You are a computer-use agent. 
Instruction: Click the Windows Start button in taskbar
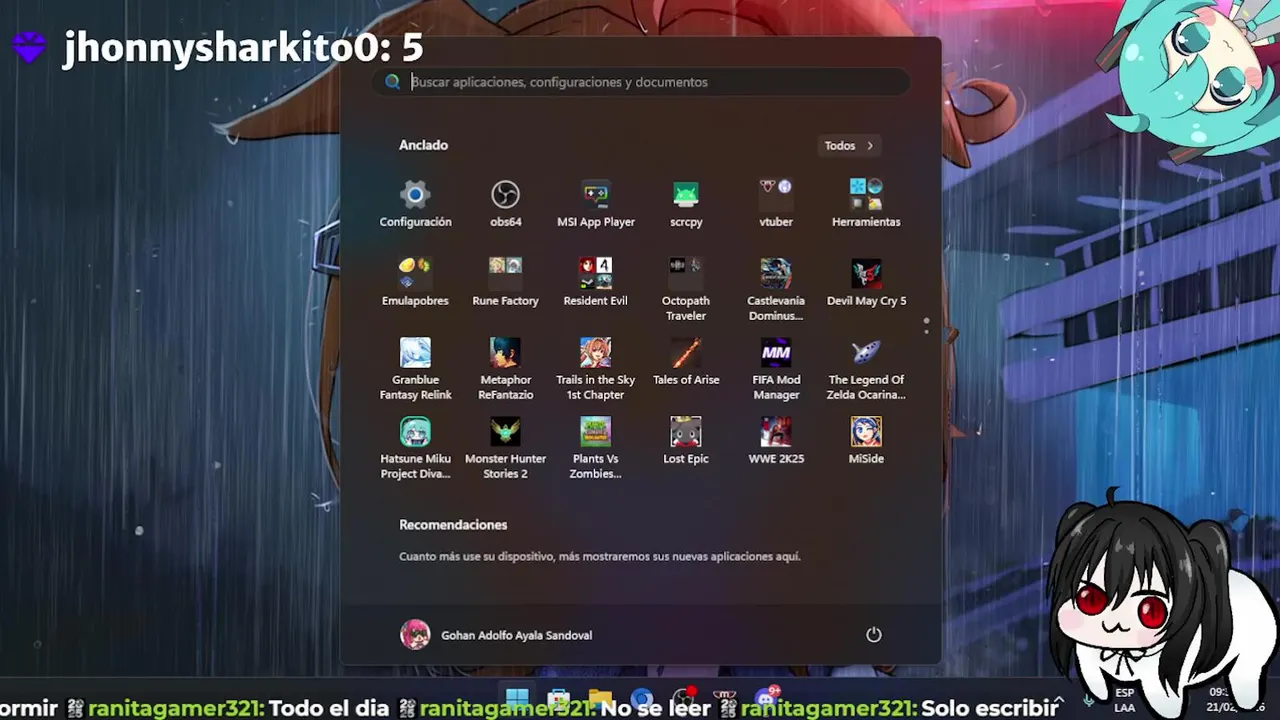(517, 700)
